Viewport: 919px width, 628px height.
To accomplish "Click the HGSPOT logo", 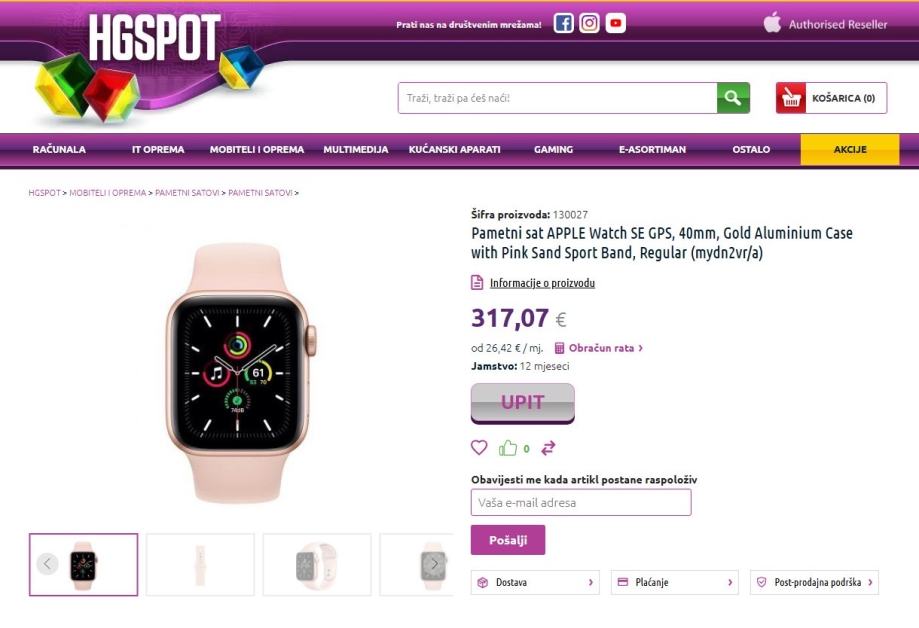I will click(x=155, y=38).
